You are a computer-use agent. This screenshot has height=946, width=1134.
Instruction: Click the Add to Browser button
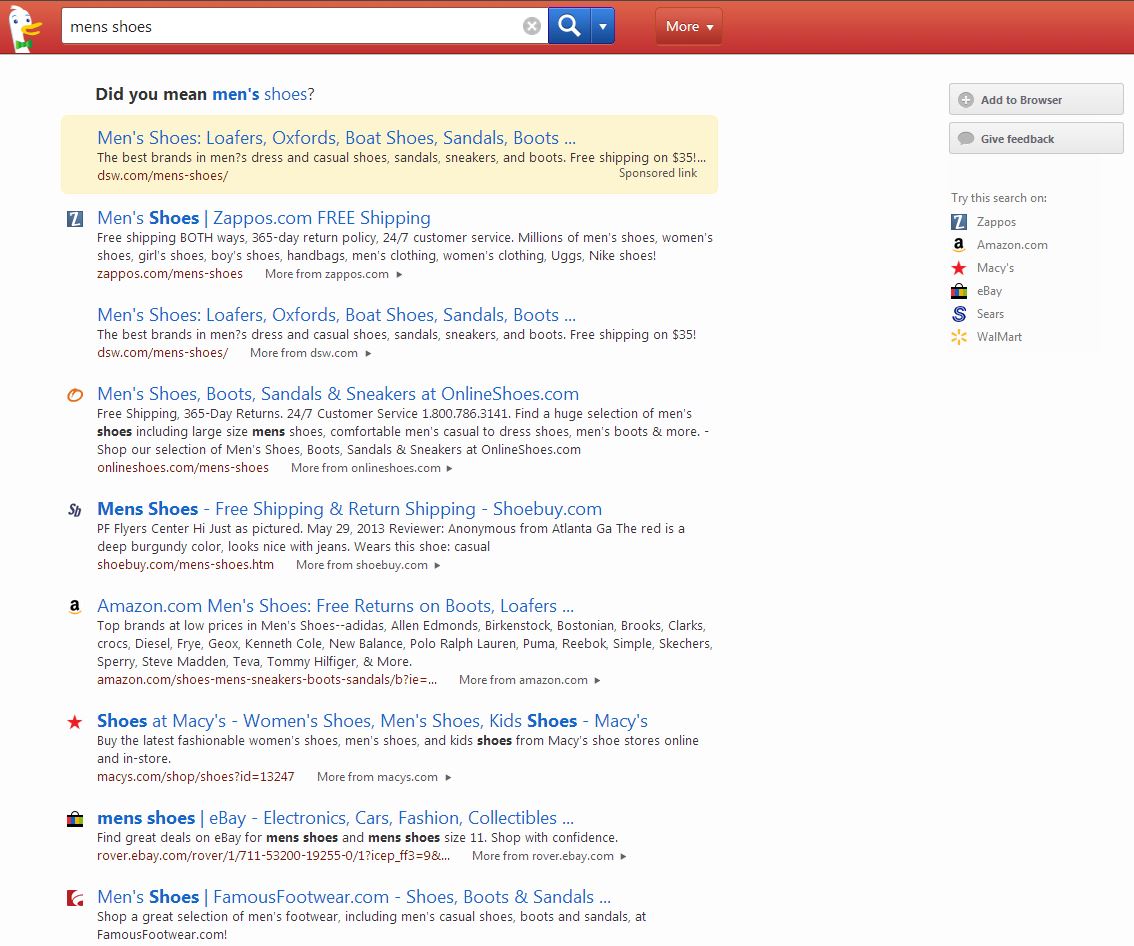[x=1035, y=100]
